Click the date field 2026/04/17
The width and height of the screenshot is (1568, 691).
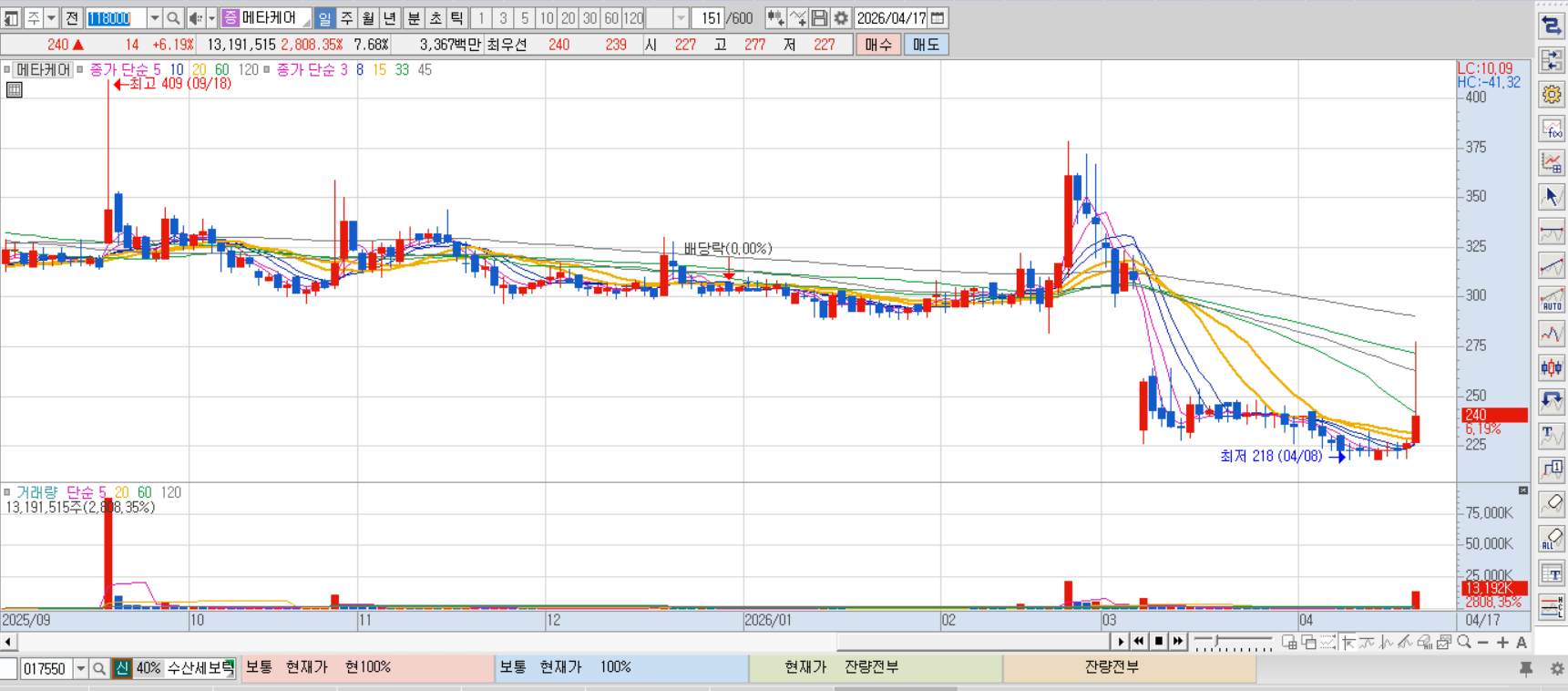point(891,18)
